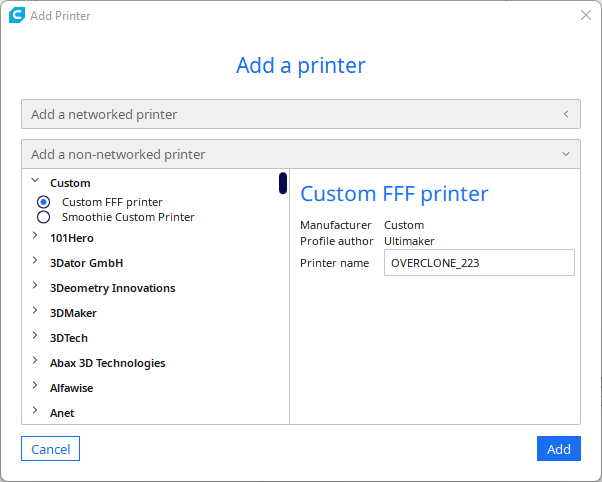The height and width of the screenshot is (482, 602).
Task: Click the 'Manufacturer' field label
Action: (336, 225)
